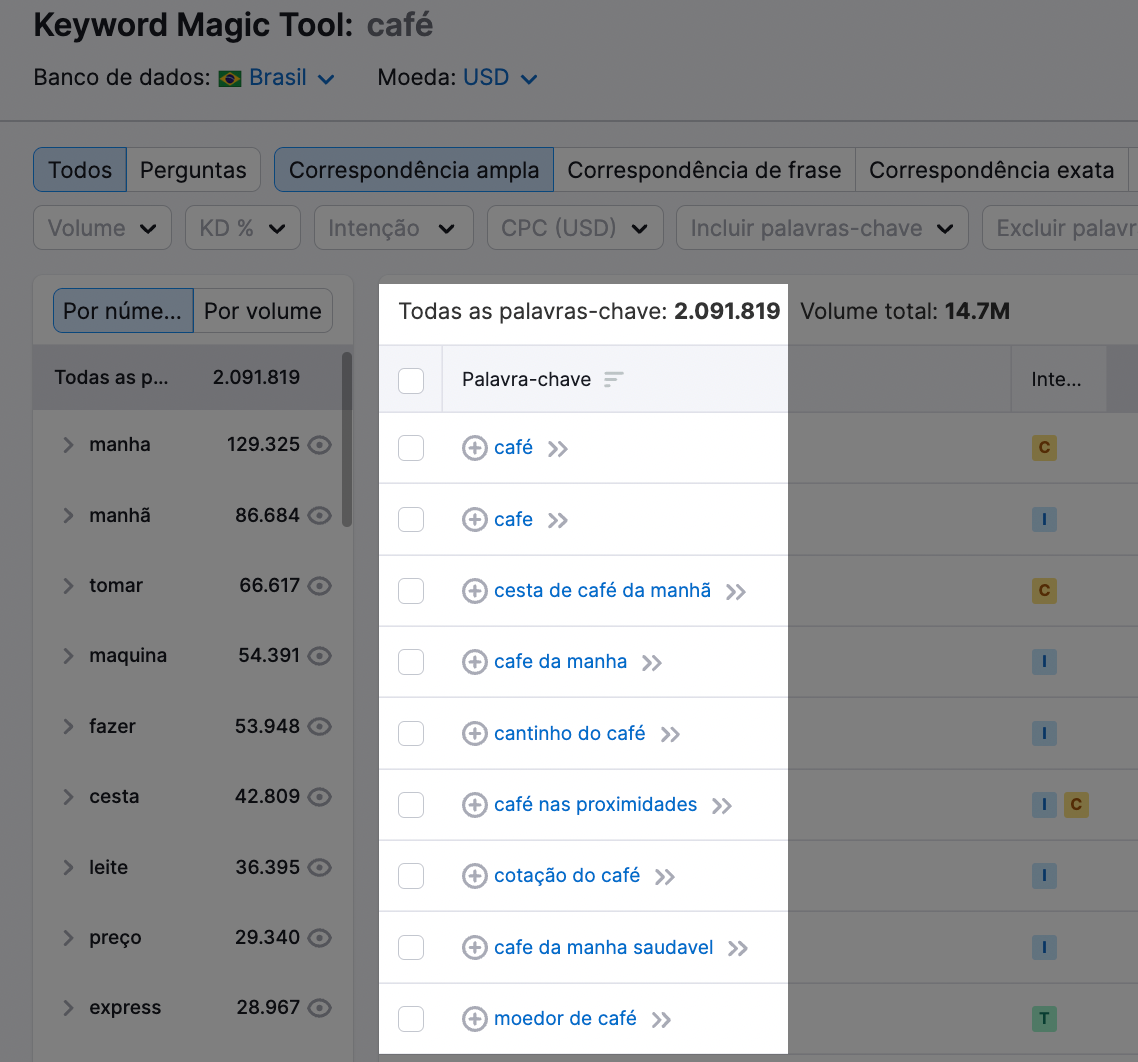Click the add icon beside moedor de café
This screenshot has height=1062, width=1138.
[475, 1018]
